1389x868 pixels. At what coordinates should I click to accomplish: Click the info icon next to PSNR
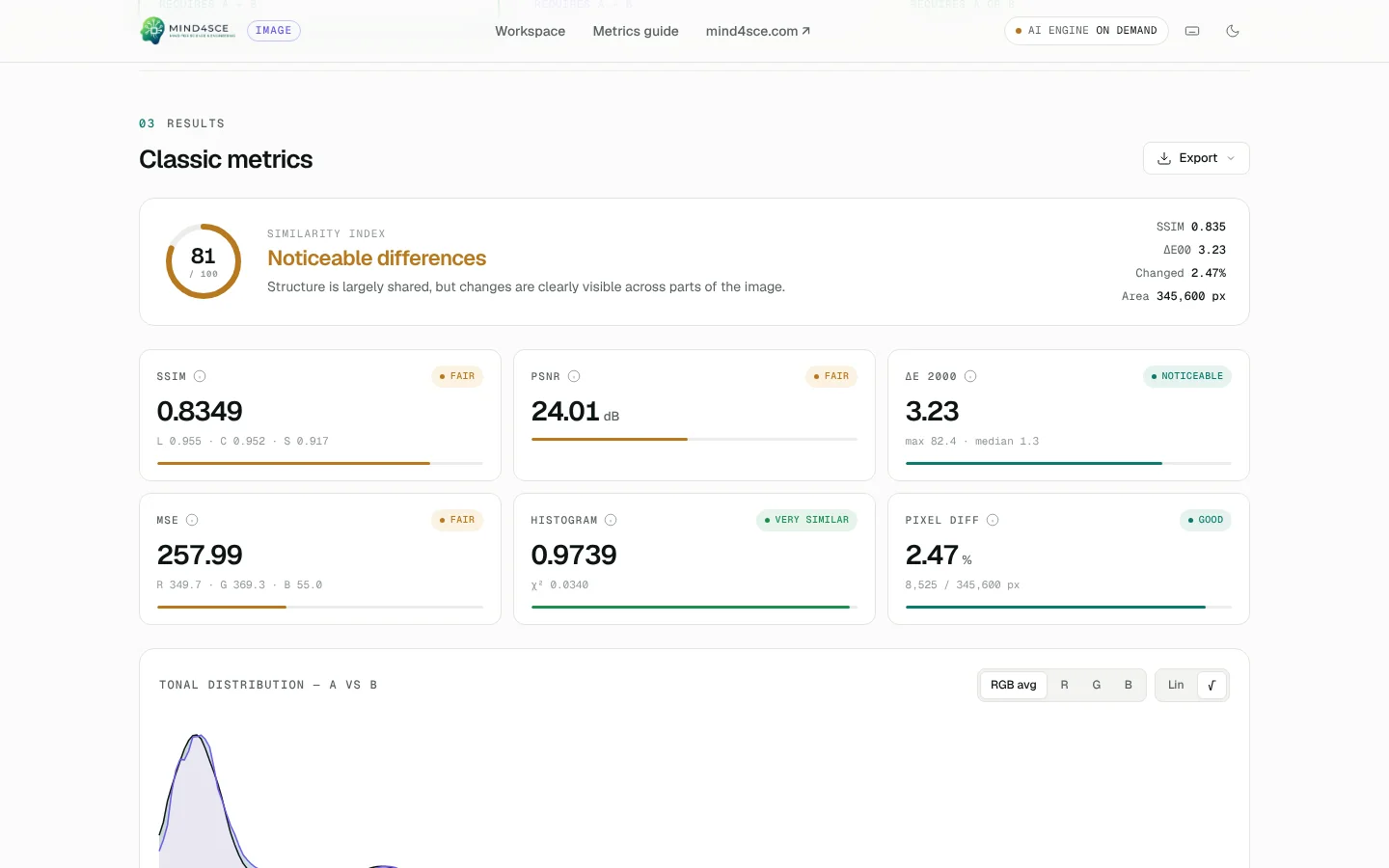coord(574,376)
